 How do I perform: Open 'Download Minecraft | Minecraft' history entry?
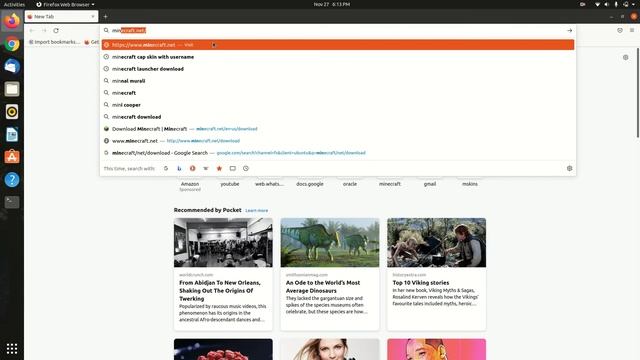[338, 129]
